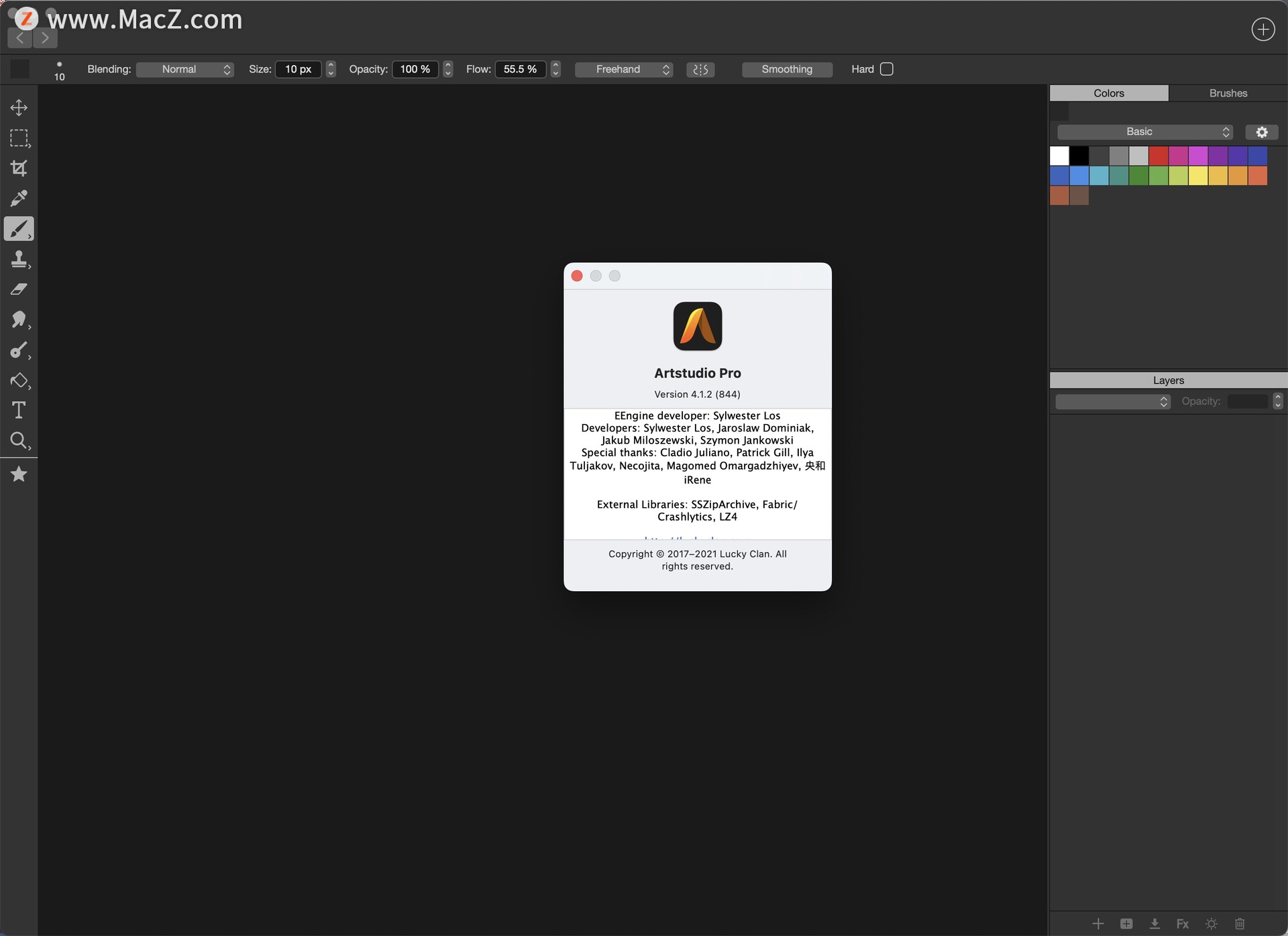The width and height of the screenshot is (1288, 936).
Task: Toggle the symmetry button beside Freehand
Action: (700, 69)
